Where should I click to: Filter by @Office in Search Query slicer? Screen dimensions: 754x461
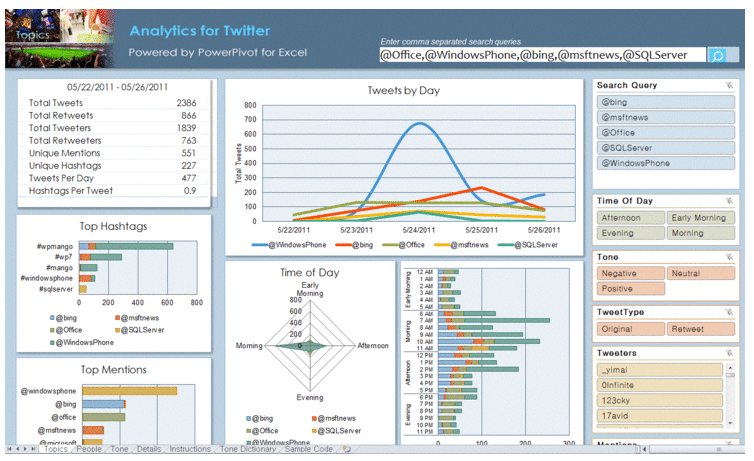coord(666,133)
